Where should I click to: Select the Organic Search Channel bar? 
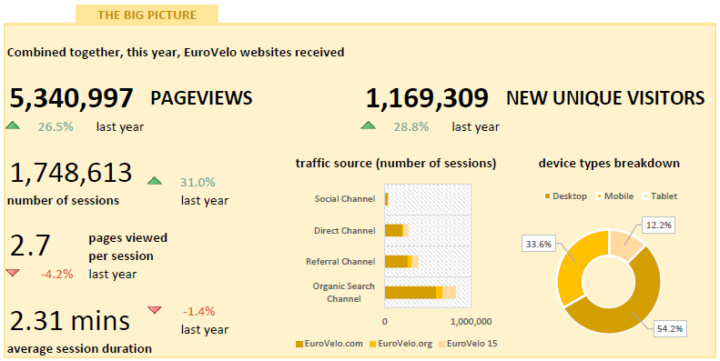click(x=420, y=293)
